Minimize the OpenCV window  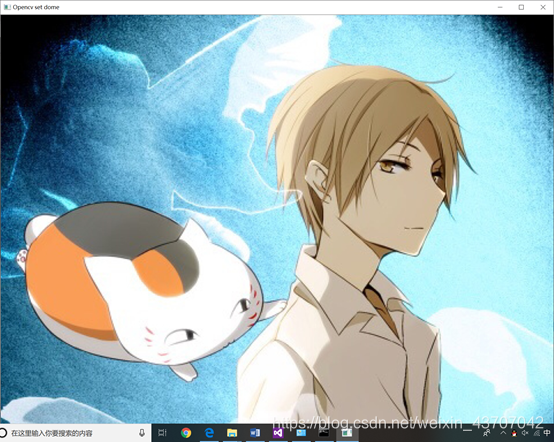pyautogui.click(x=500, y=7)
